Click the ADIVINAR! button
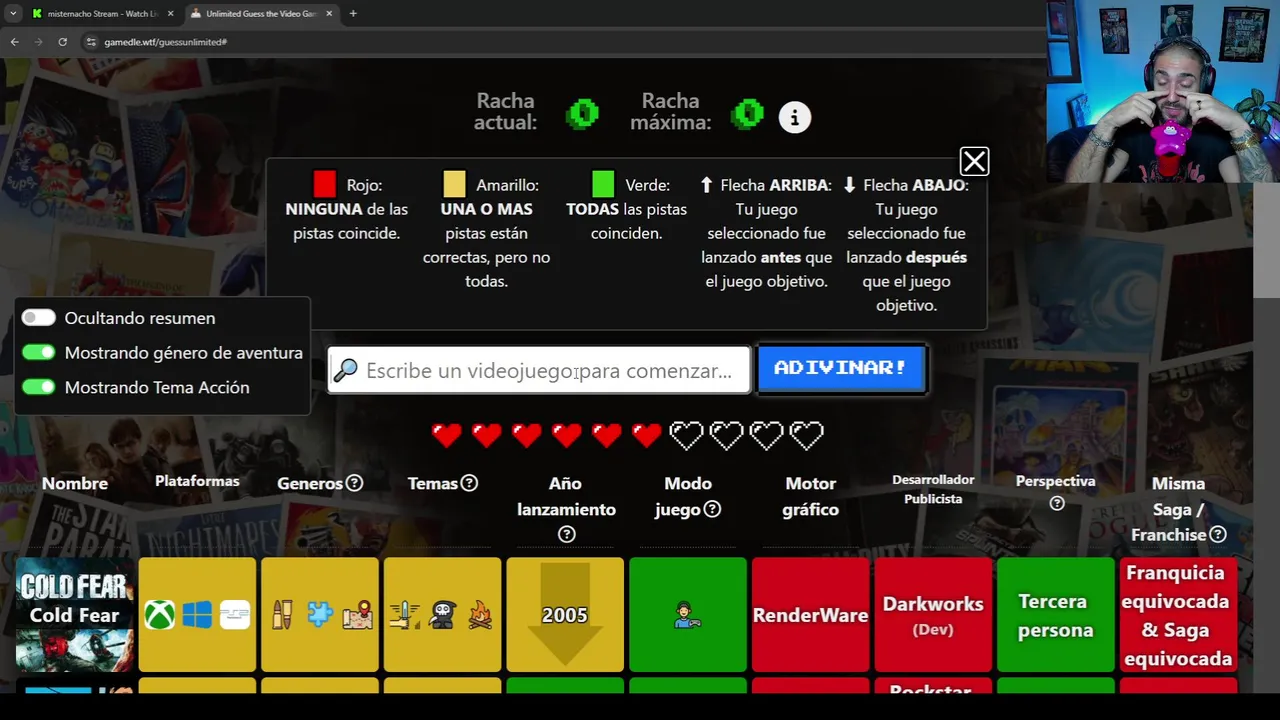Image resolution: width=1280 pixels, height=720 pixels. (x=841, y=368)
